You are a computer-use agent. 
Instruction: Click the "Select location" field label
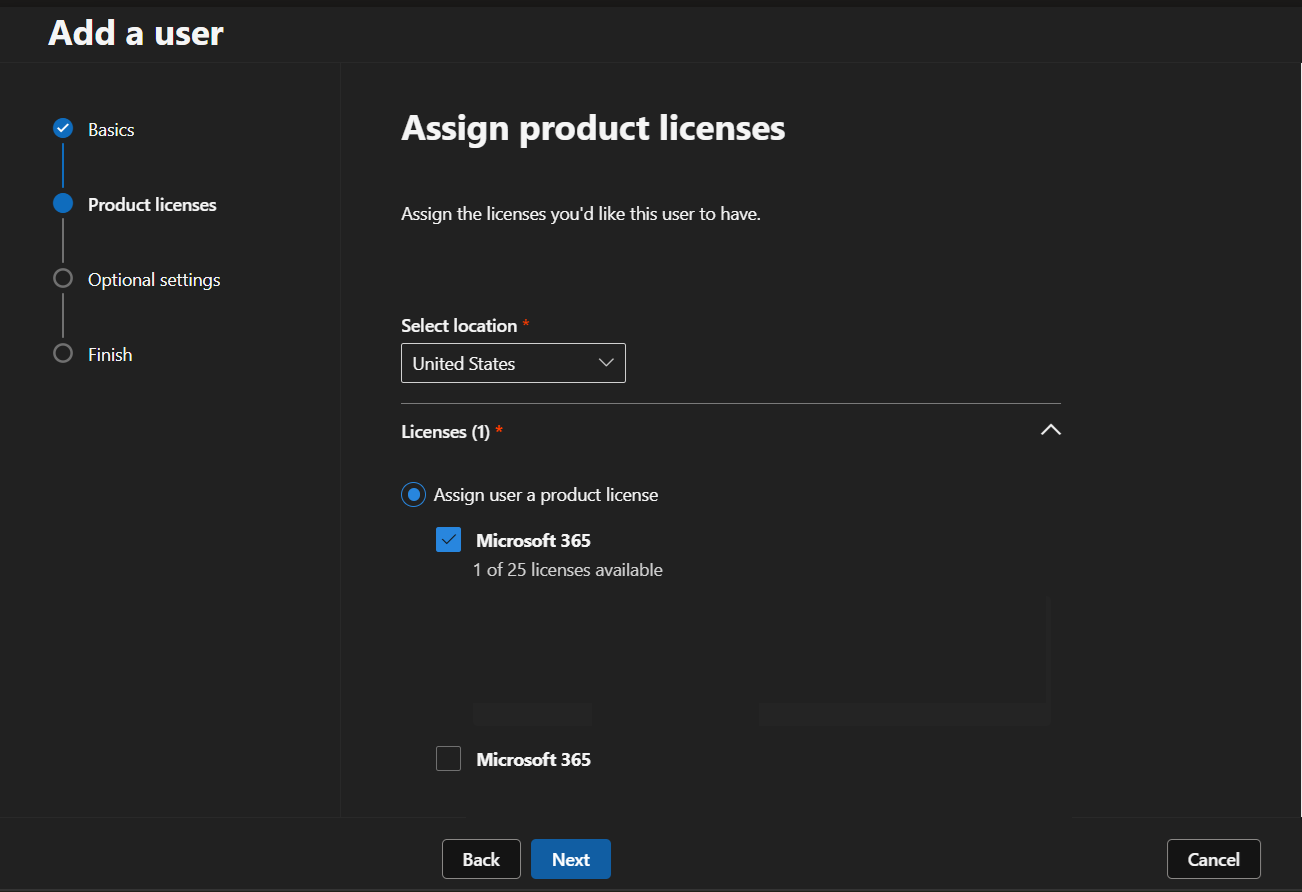coord(459,326)
